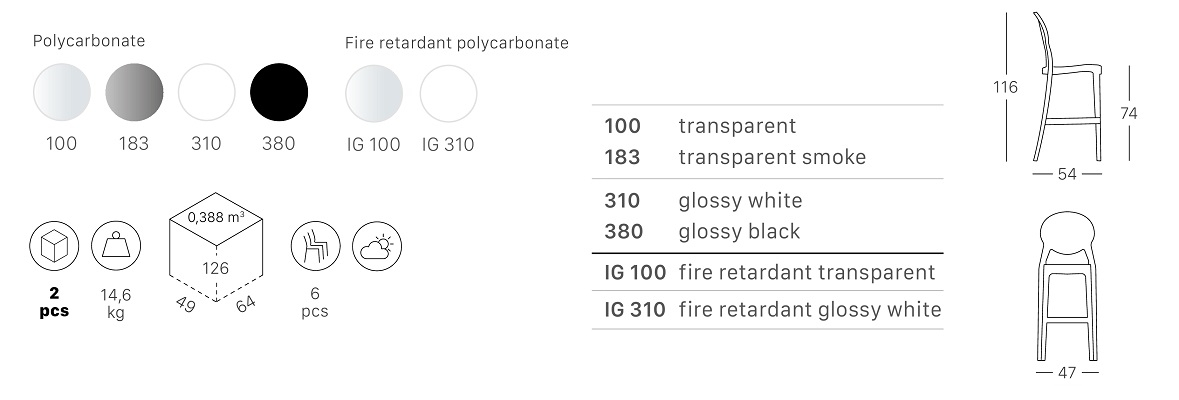Click the 'IG 310 fire retardant glossy white' row
The width and height of the screenshot is (1179, 400).
[767, 310]
